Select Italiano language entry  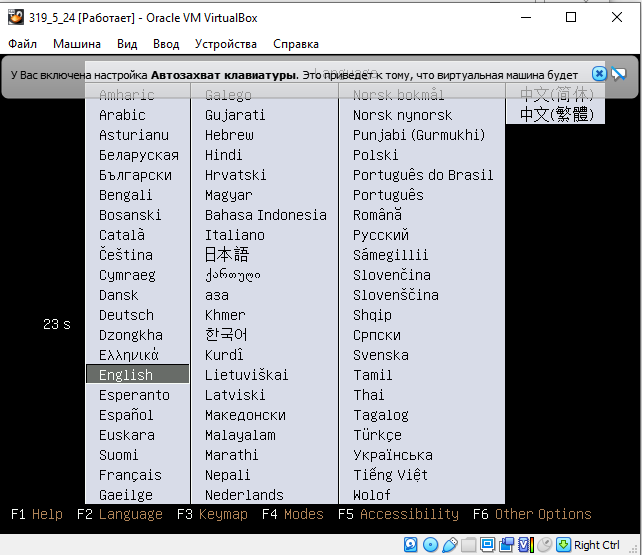[235, 235]
